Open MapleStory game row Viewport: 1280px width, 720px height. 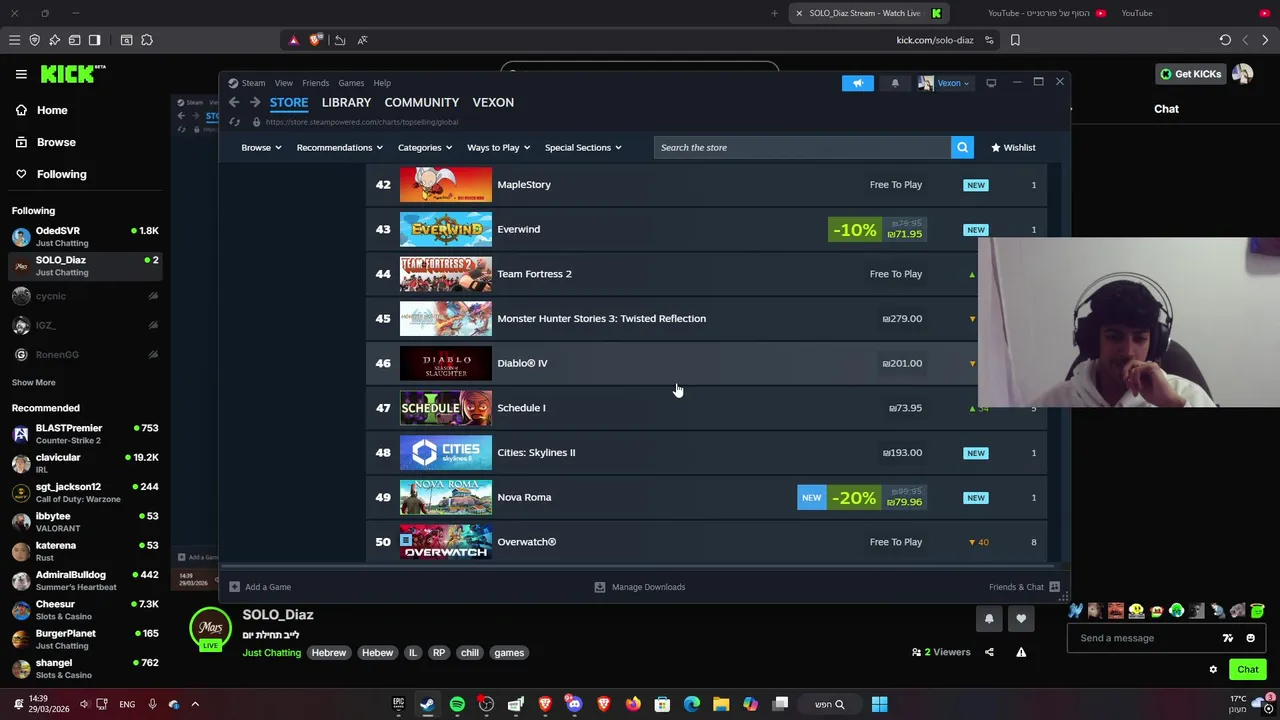click(x=706, y=184)
